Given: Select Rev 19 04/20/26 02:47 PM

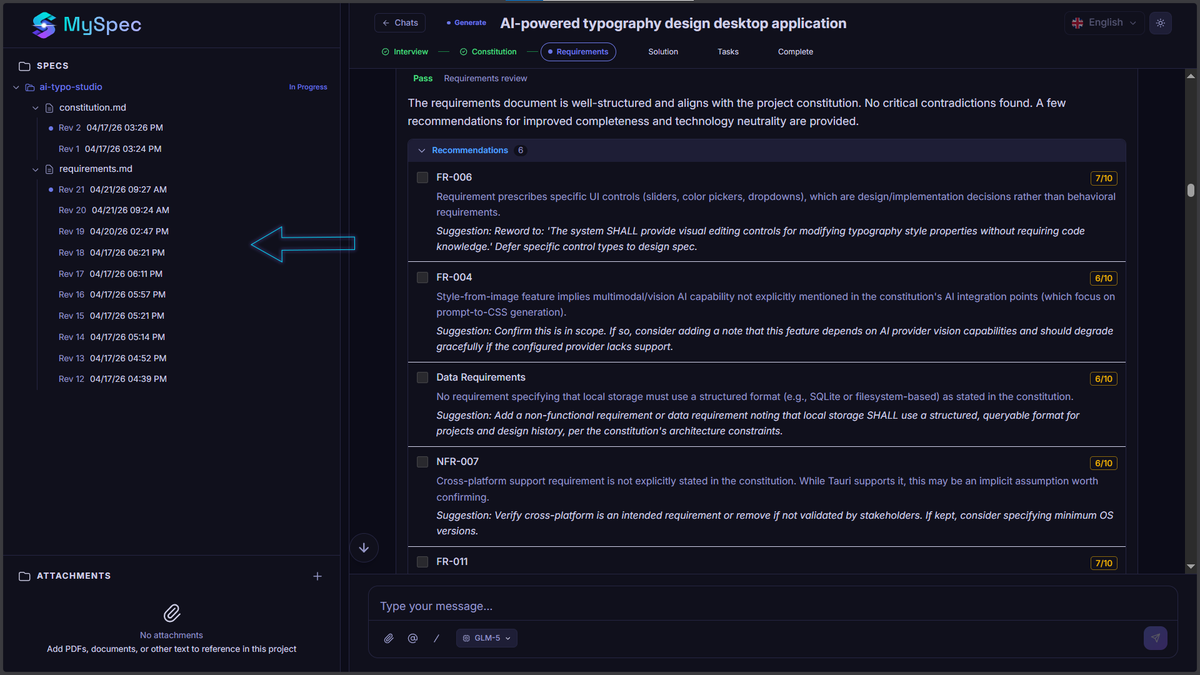Looking at the screenshot, I should [113, 231].
